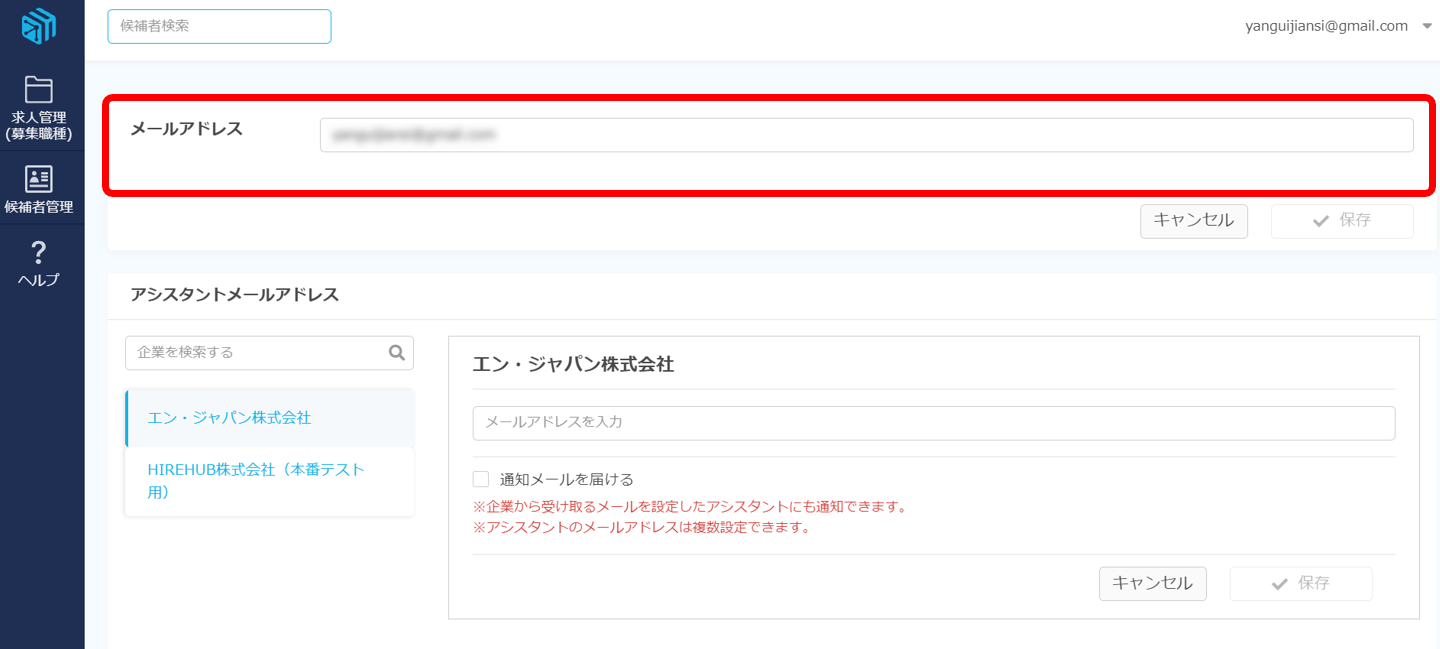Click the メールアドレスを入力 input field
Viewport: 1440px width, 649px height.
(933, 423)
